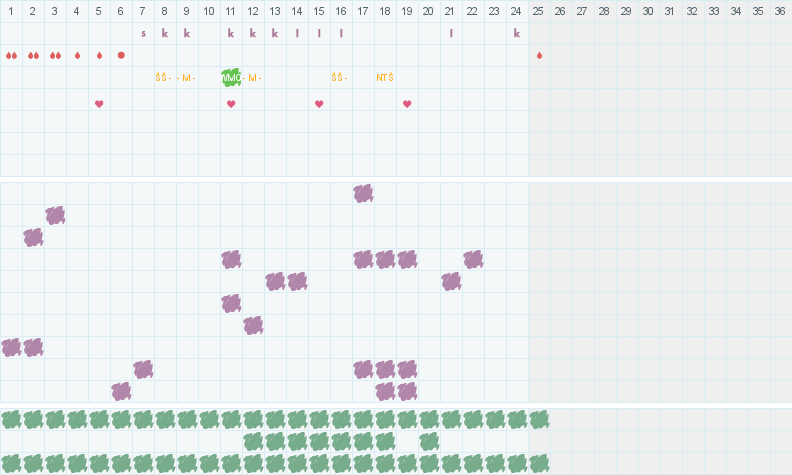Viewport: 792px width, 475px height.
Task: Toggle the purple mark on day 3
Action: click(x=55, y=215)
